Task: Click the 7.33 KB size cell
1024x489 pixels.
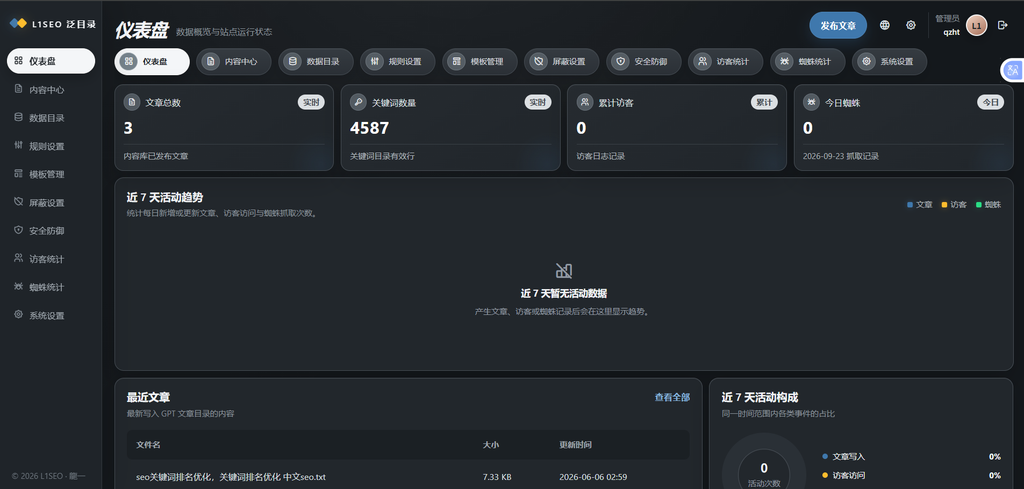Action: 497,477
